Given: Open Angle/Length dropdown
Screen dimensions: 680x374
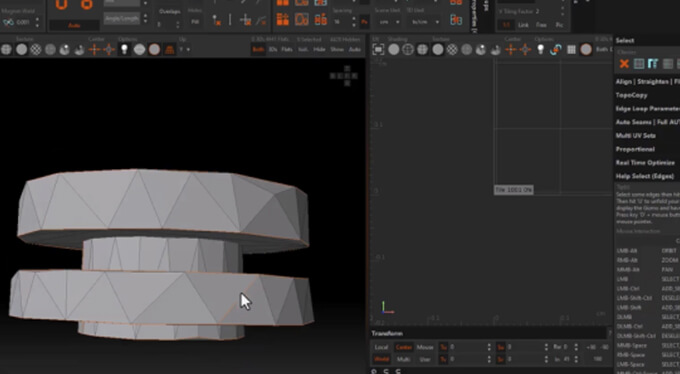Looking at the screenshot, I should pos(121,19).
